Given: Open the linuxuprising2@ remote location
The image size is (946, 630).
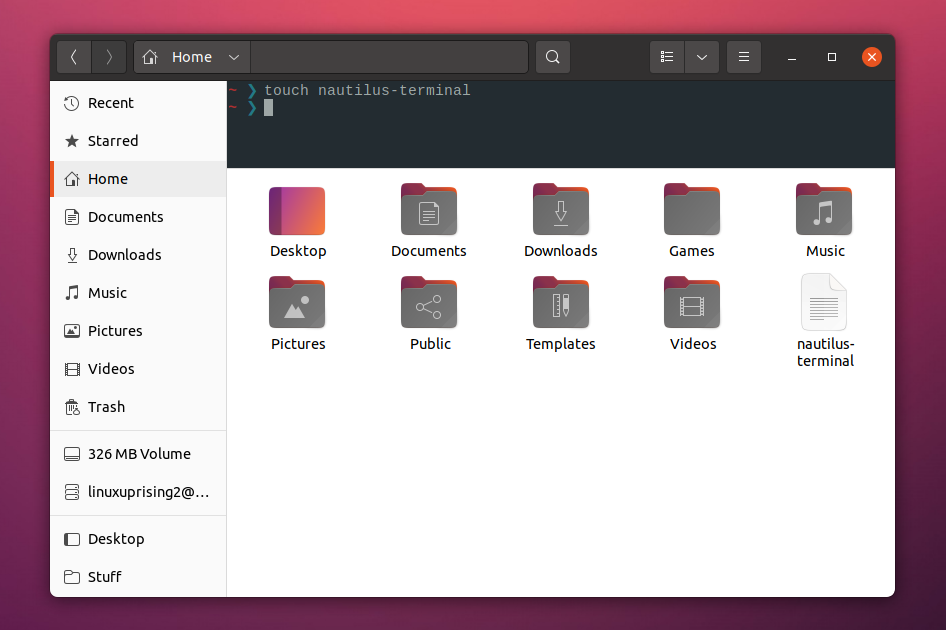Looking at the screenshot, I should click(x=139, y=491).
